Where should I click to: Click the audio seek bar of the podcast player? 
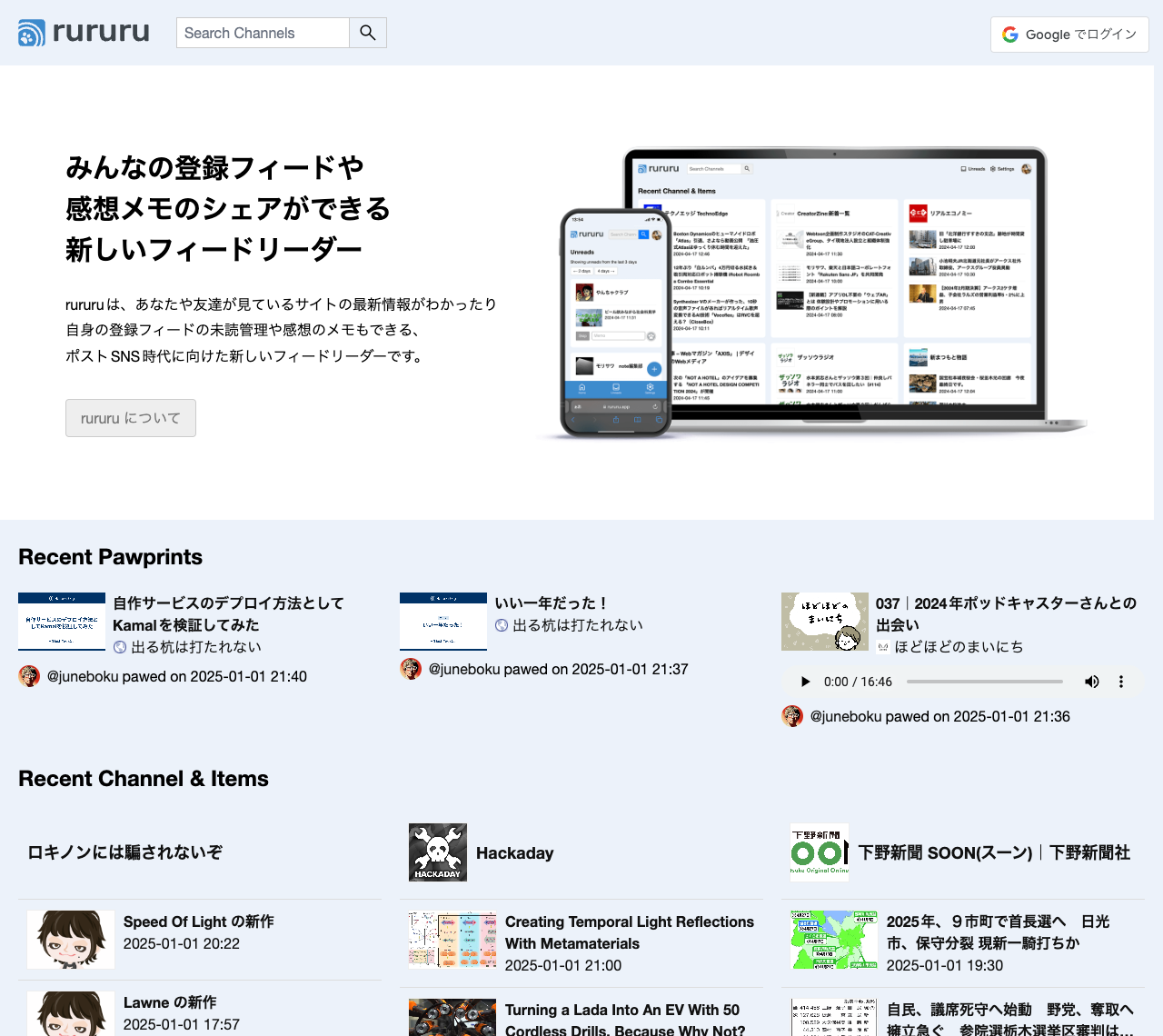(x=984, y=682)
